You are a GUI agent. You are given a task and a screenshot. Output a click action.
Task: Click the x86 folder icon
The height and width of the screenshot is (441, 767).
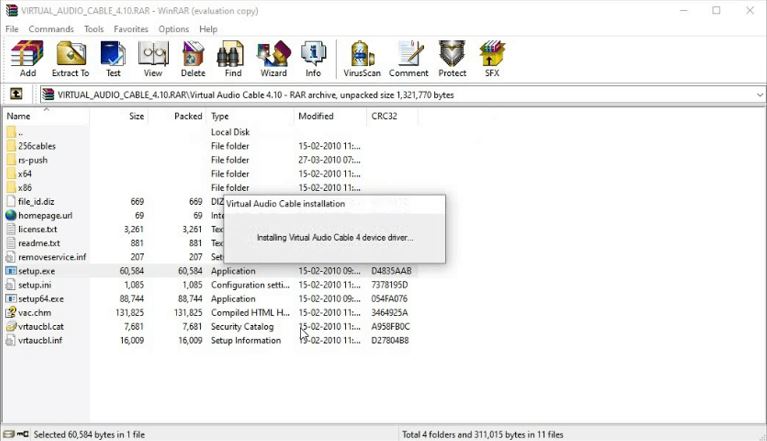pyautogui.click(x=11, y=187)
